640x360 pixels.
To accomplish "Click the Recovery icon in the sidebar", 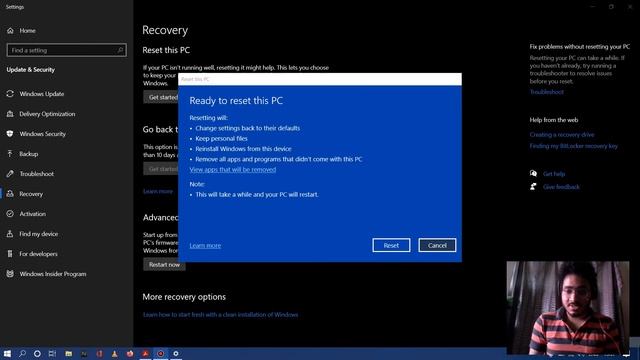I will (x=10, y=194).
